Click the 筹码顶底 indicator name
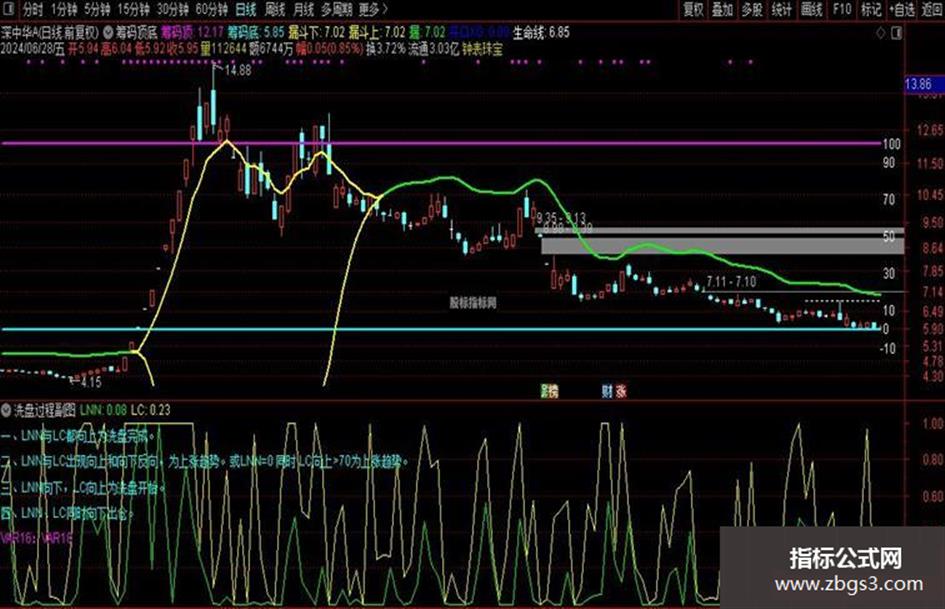Viewport: 945px width, 609px height. click(x=136, y=32)
